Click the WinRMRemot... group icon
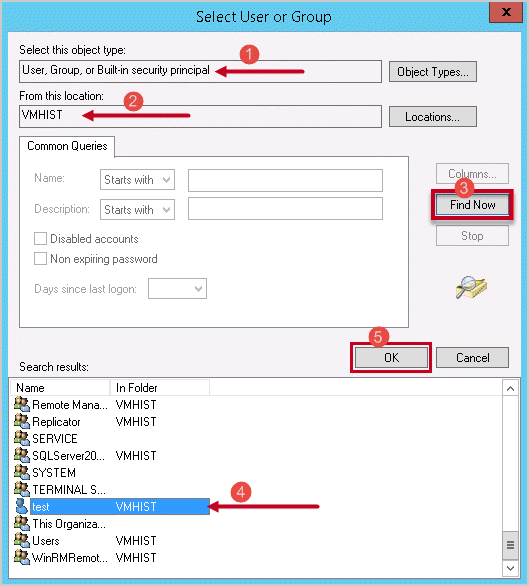 pos(22,557)
